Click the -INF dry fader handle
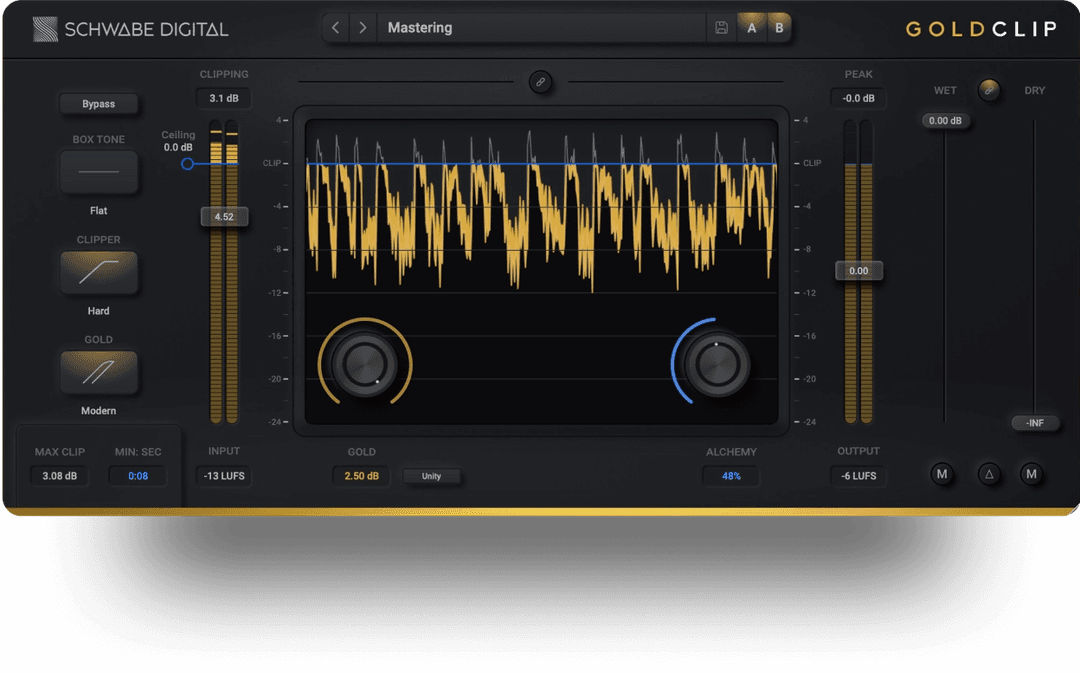This screenshot has height=673, width=1080. (1035, 423)
